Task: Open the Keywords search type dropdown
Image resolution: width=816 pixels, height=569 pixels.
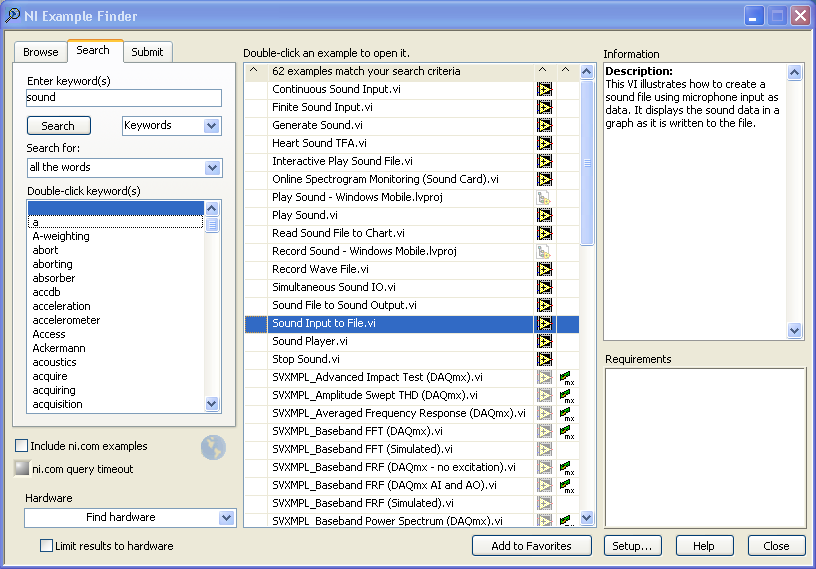Action: tap(211, 125)
